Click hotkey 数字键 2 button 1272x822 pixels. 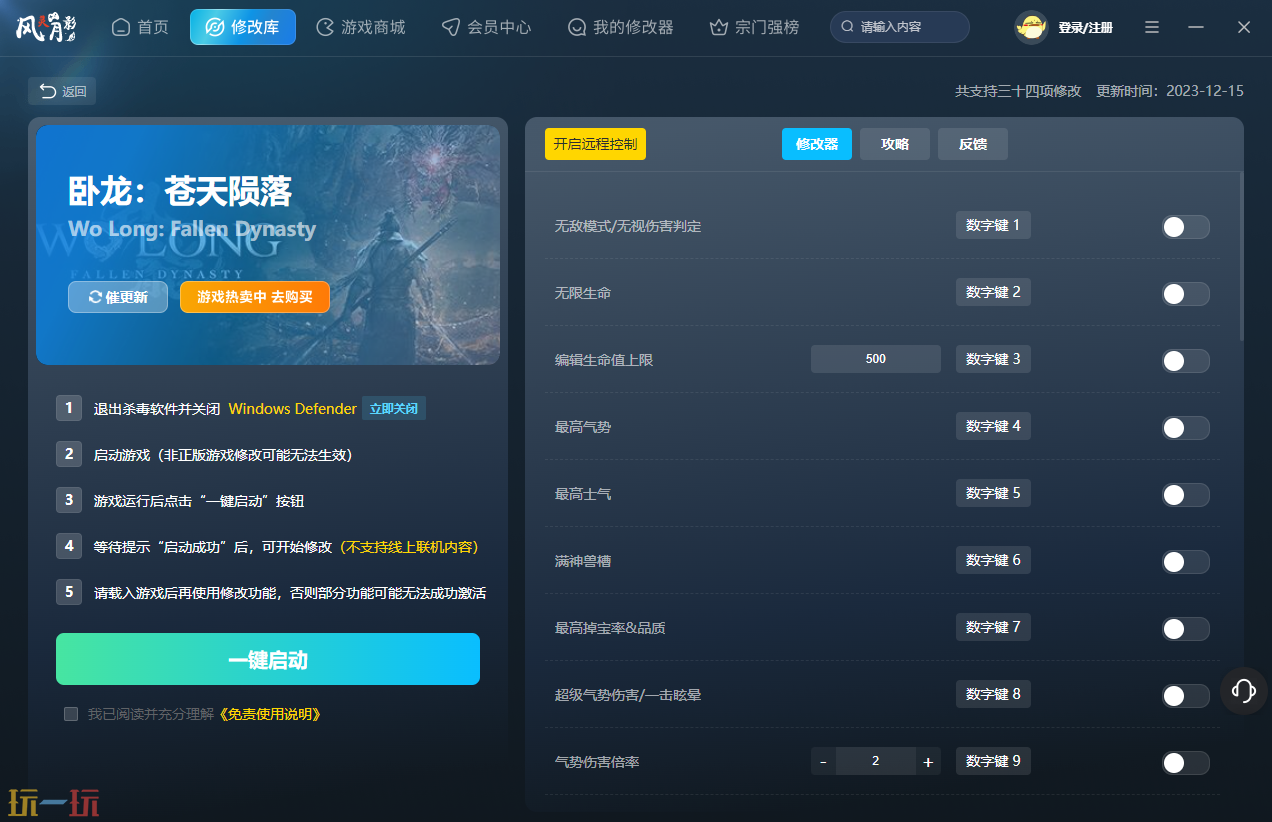(993, 292)
